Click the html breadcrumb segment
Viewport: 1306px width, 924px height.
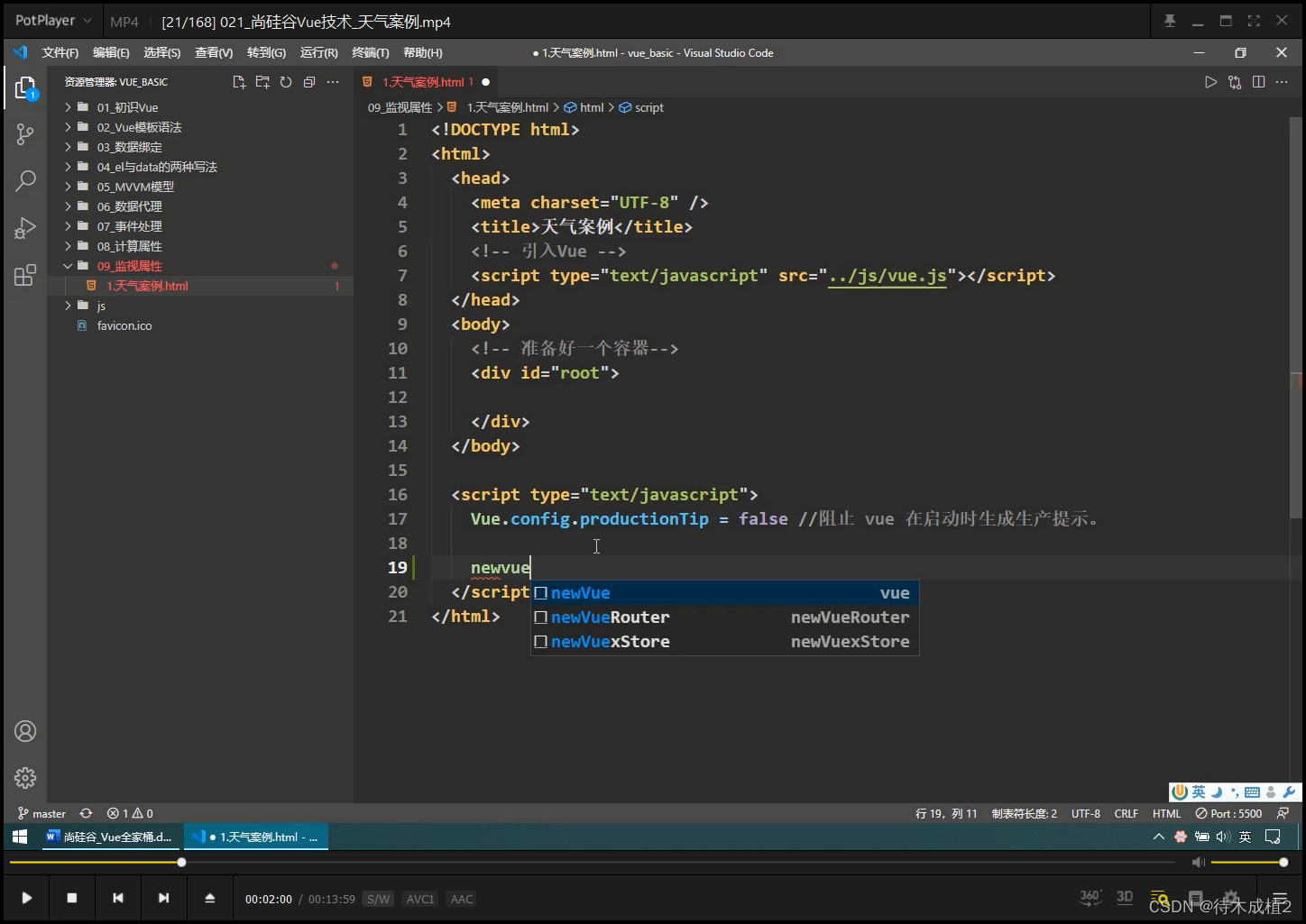click(592, 107)
